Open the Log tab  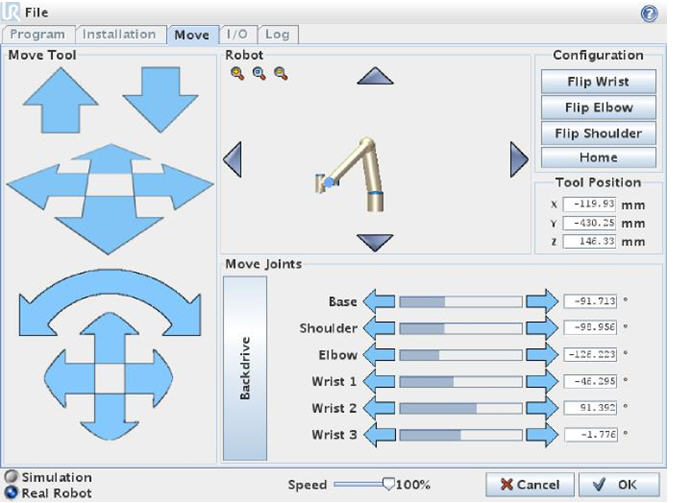[x=277, y=34]
